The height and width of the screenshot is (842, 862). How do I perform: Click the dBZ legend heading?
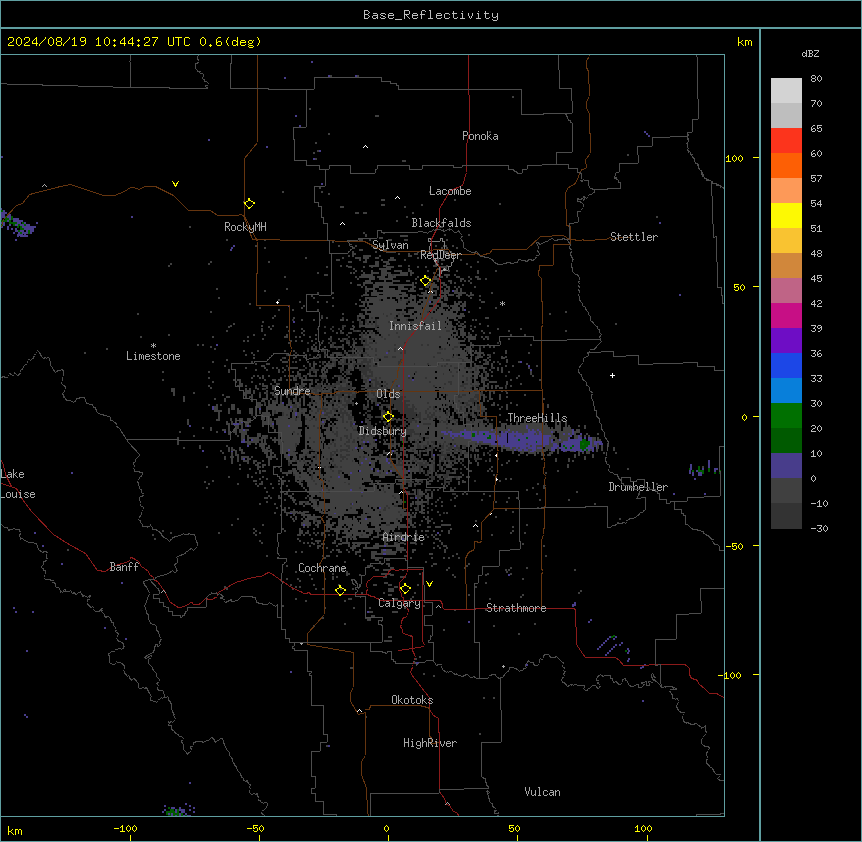pos(810,53)
